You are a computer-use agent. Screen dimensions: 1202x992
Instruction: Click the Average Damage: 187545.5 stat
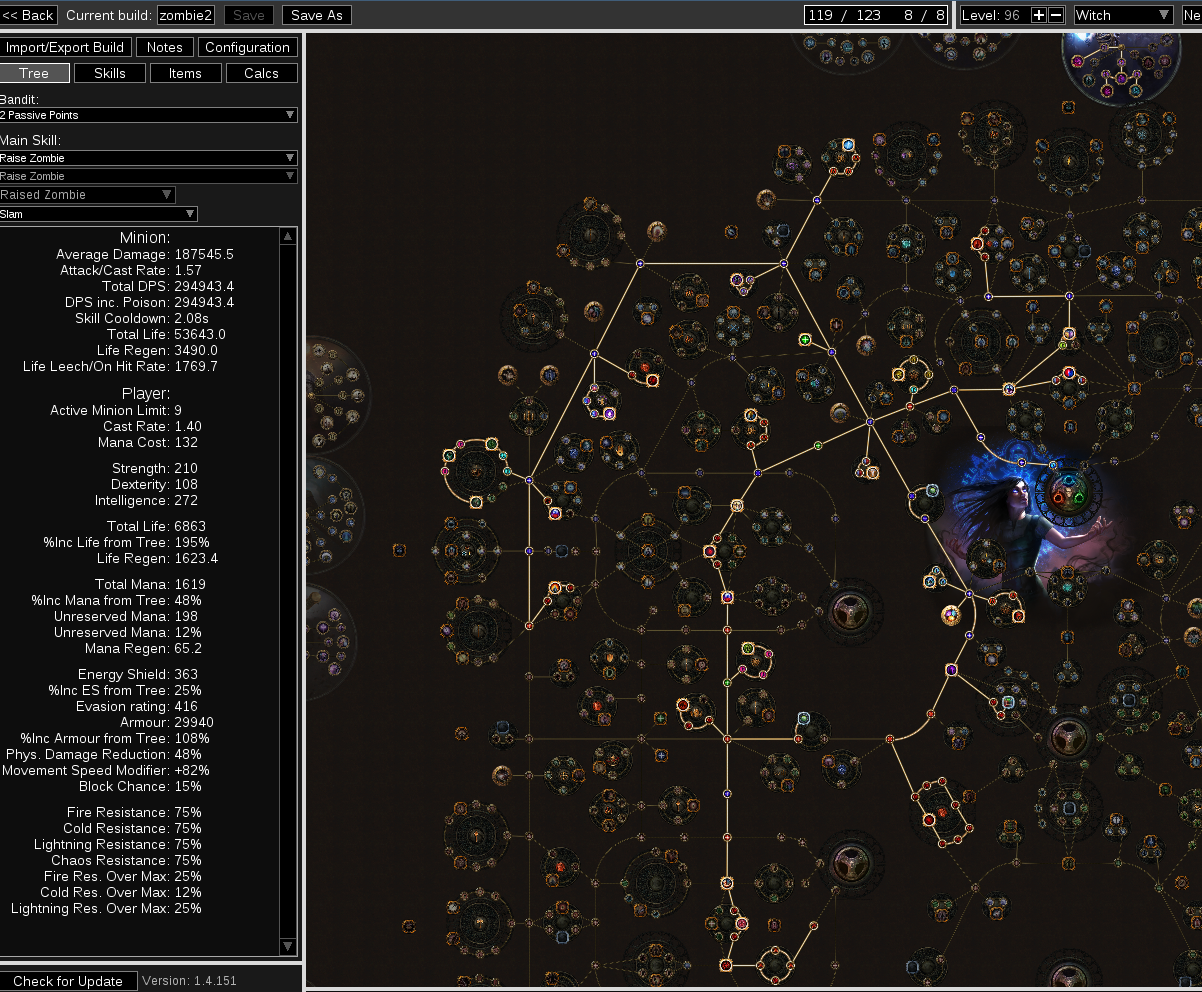145,255
